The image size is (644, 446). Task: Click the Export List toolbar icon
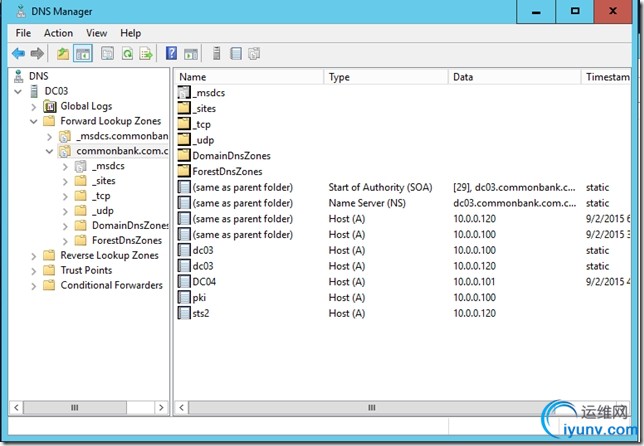pos(146,53)
